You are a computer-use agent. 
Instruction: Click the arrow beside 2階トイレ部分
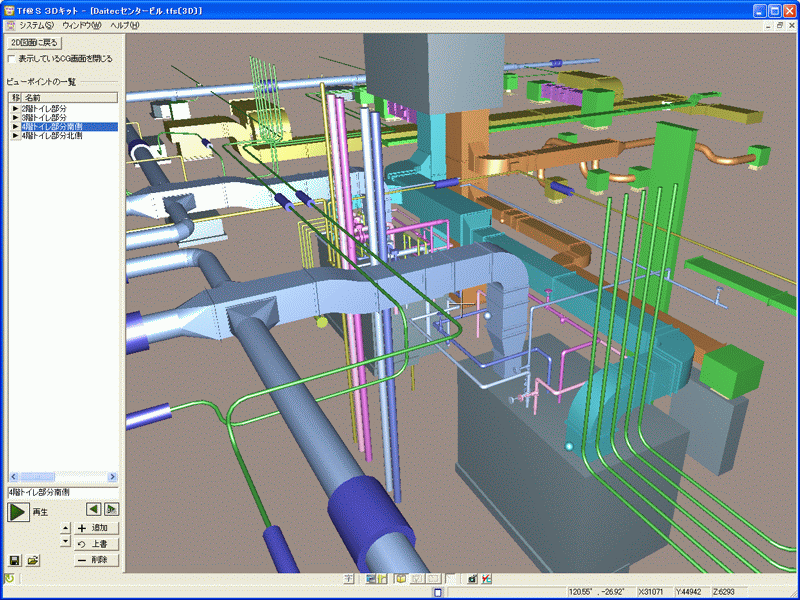pyautogui.click(x=15, y=109)
